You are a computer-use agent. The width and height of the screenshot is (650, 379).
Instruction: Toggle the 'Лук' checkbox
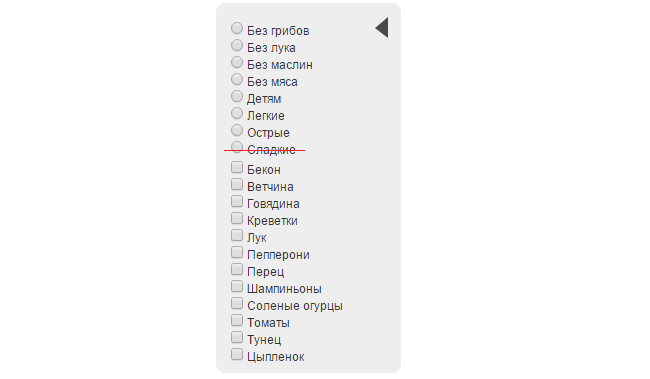tap(237, 235)
